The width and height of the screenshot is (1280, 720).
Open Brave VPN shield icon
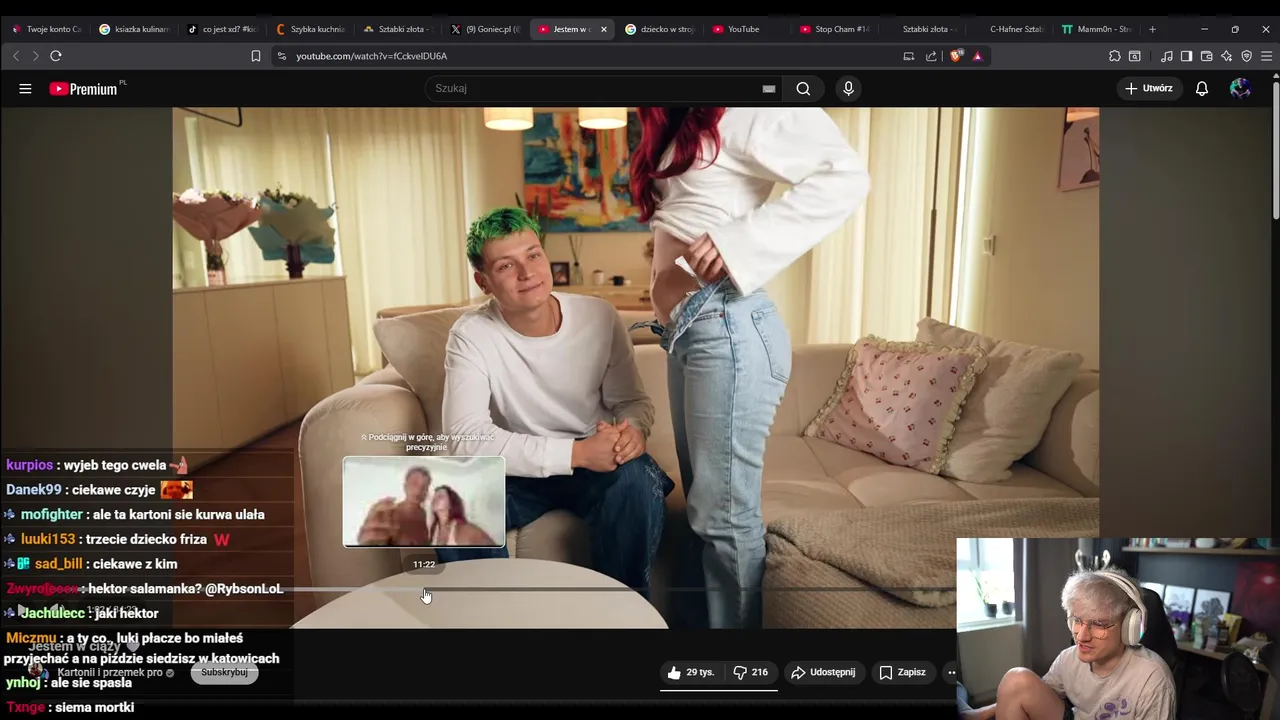click(1246, 56)
